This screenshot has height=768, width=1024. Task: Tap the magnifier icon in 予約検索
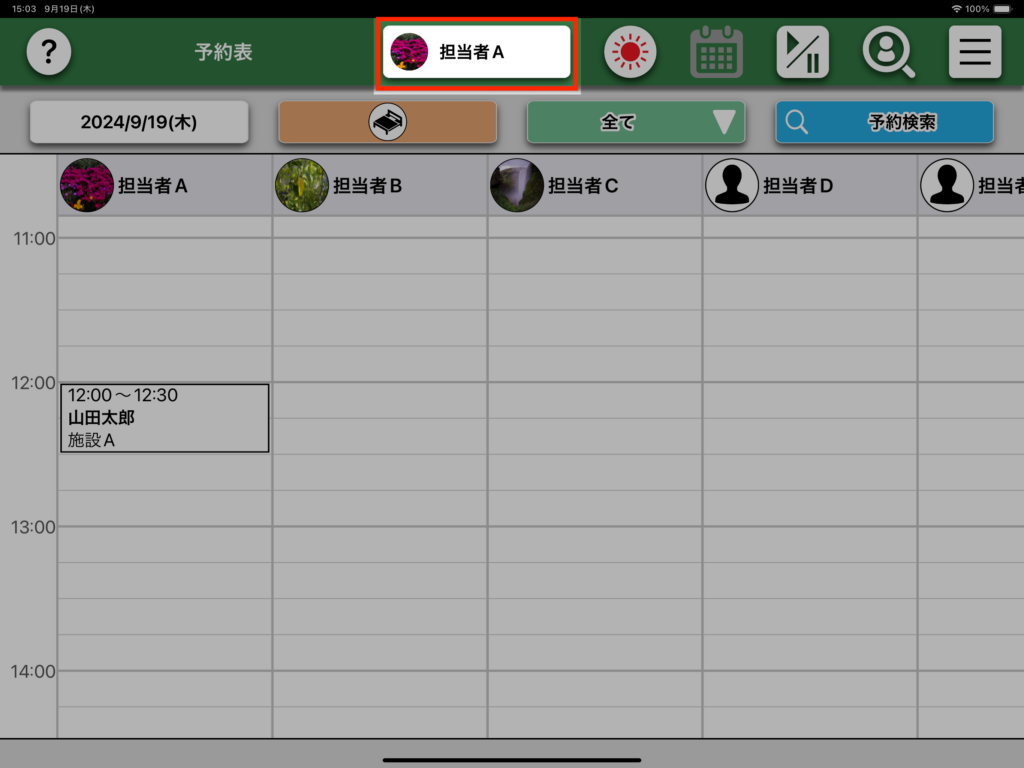pyautogui.click(x=797, y=122)
